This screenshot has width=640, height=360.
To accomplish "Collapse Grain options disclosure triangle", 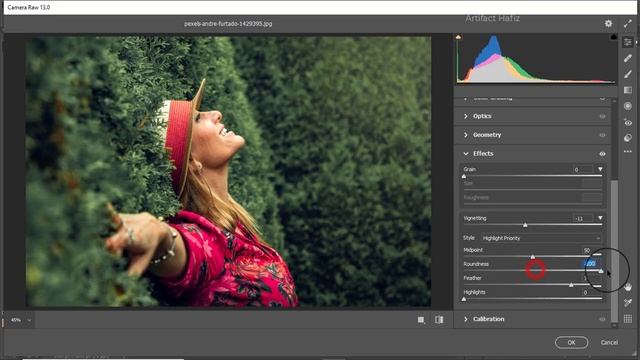I will [x=600, y=169].
